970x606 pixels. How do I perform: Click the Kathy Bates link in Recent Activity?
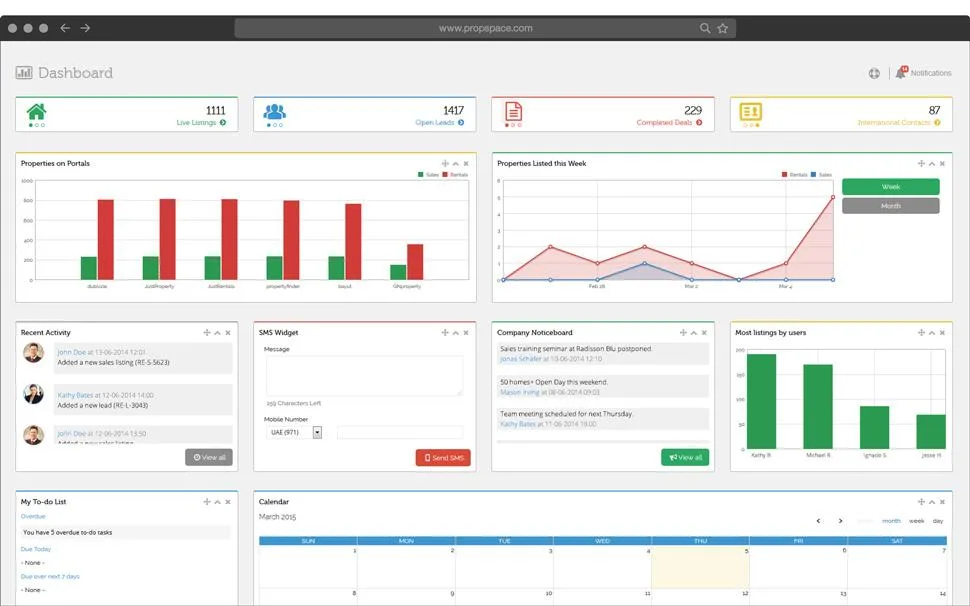75,395
